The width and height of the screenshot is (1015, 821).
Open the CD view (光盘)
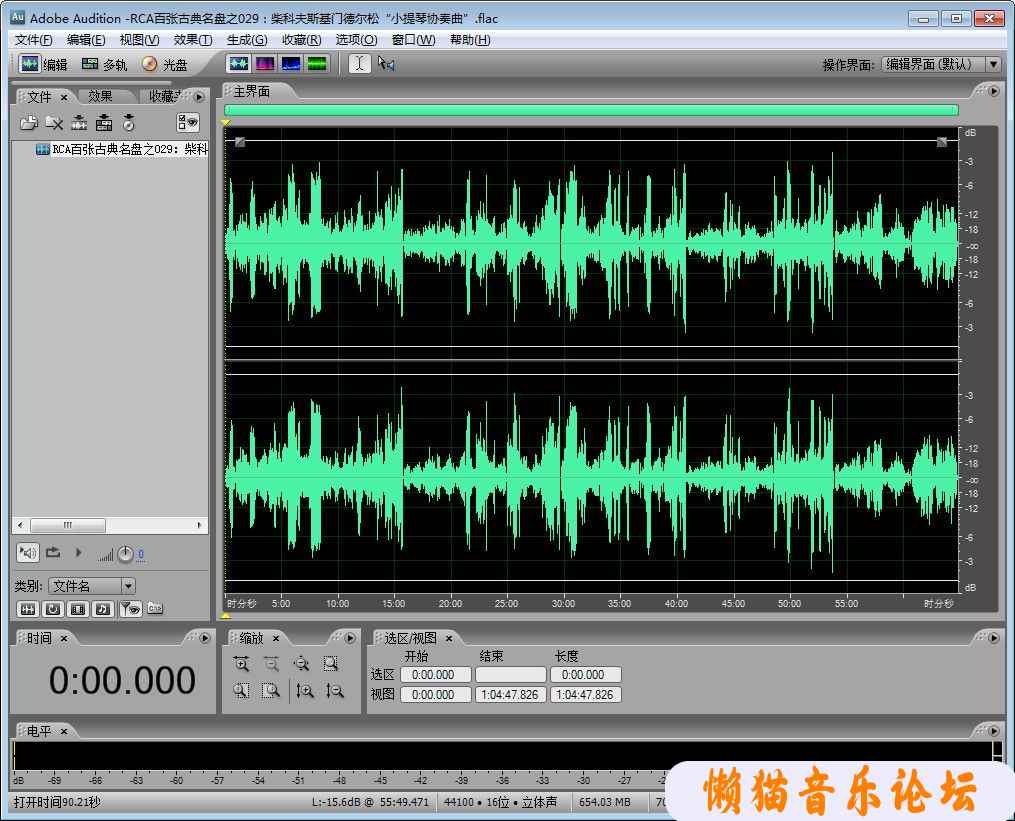[x=164, y=64]
